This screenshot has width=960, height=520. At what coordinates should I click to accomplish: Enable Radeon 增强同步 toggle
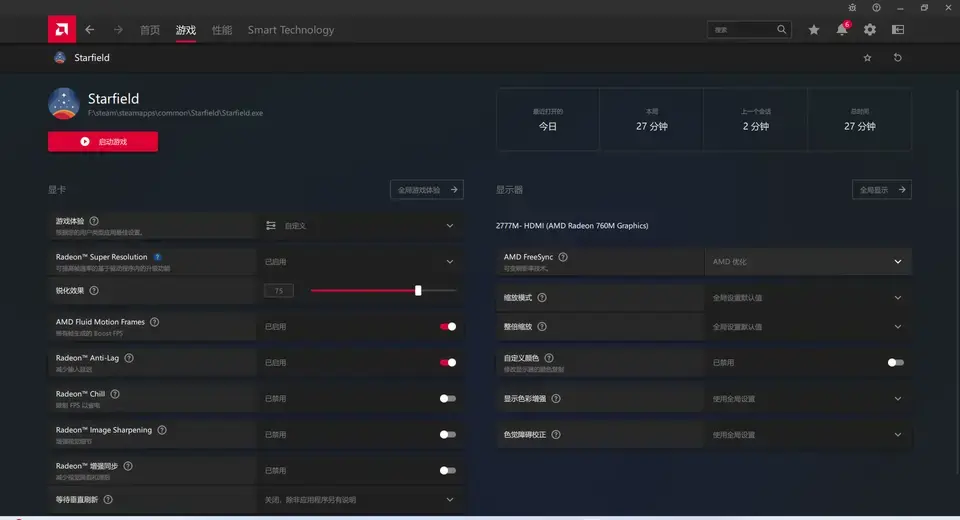pyautogui.click(x=448, y=470)
